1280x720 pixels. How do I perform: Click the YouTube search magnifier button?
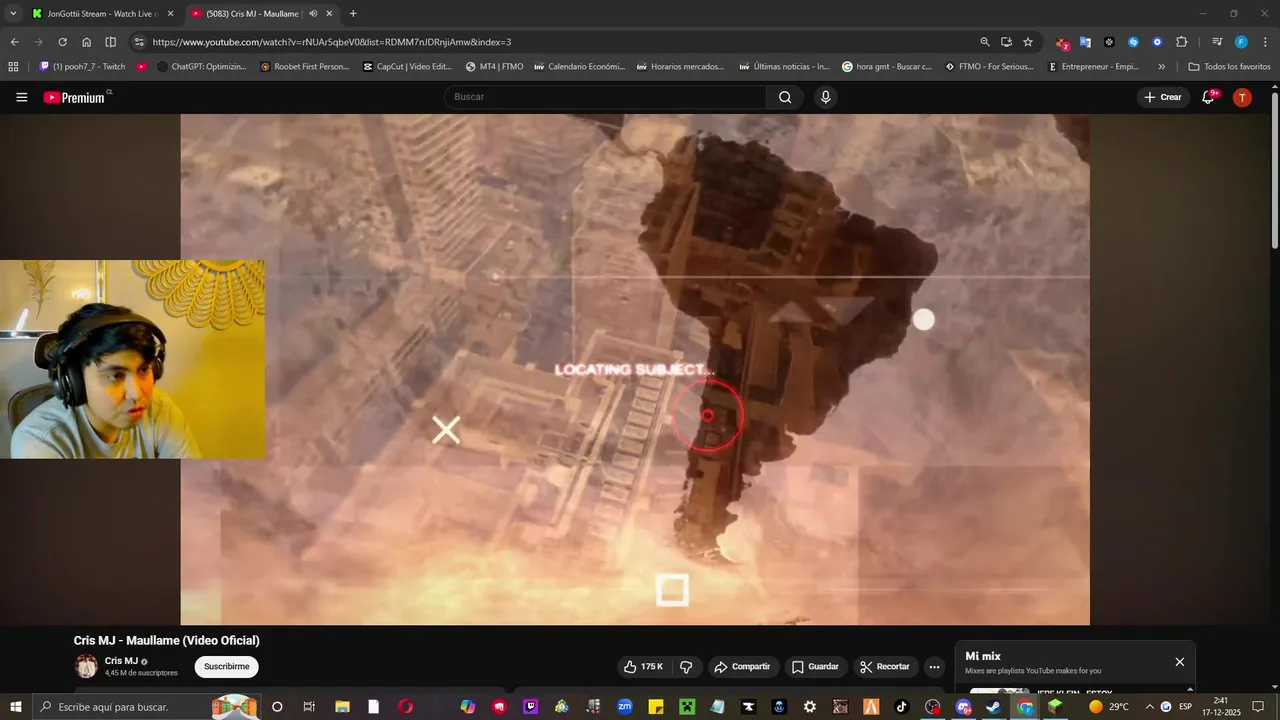785,97
